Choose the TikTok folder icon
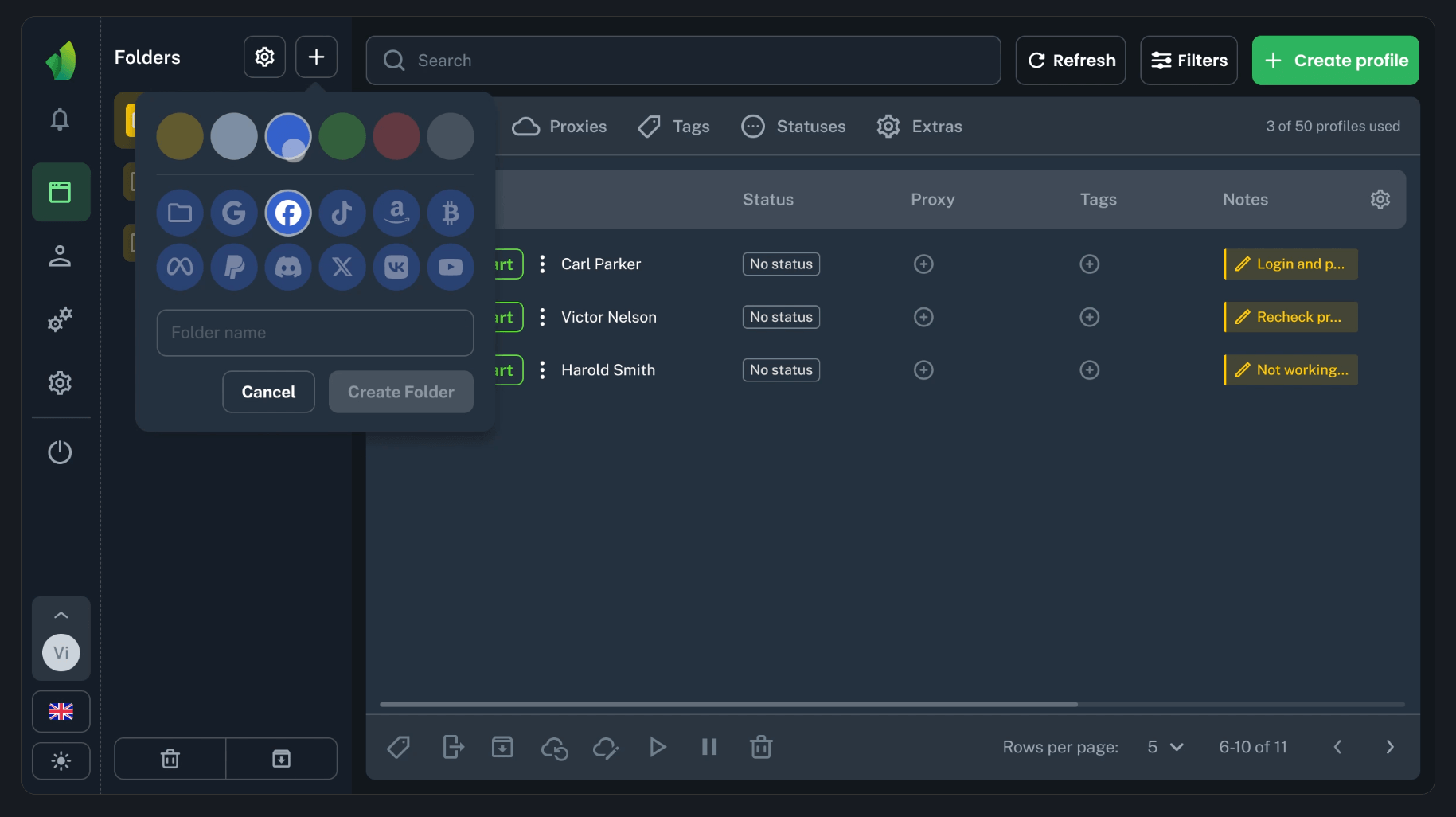 tap(342, 213)
